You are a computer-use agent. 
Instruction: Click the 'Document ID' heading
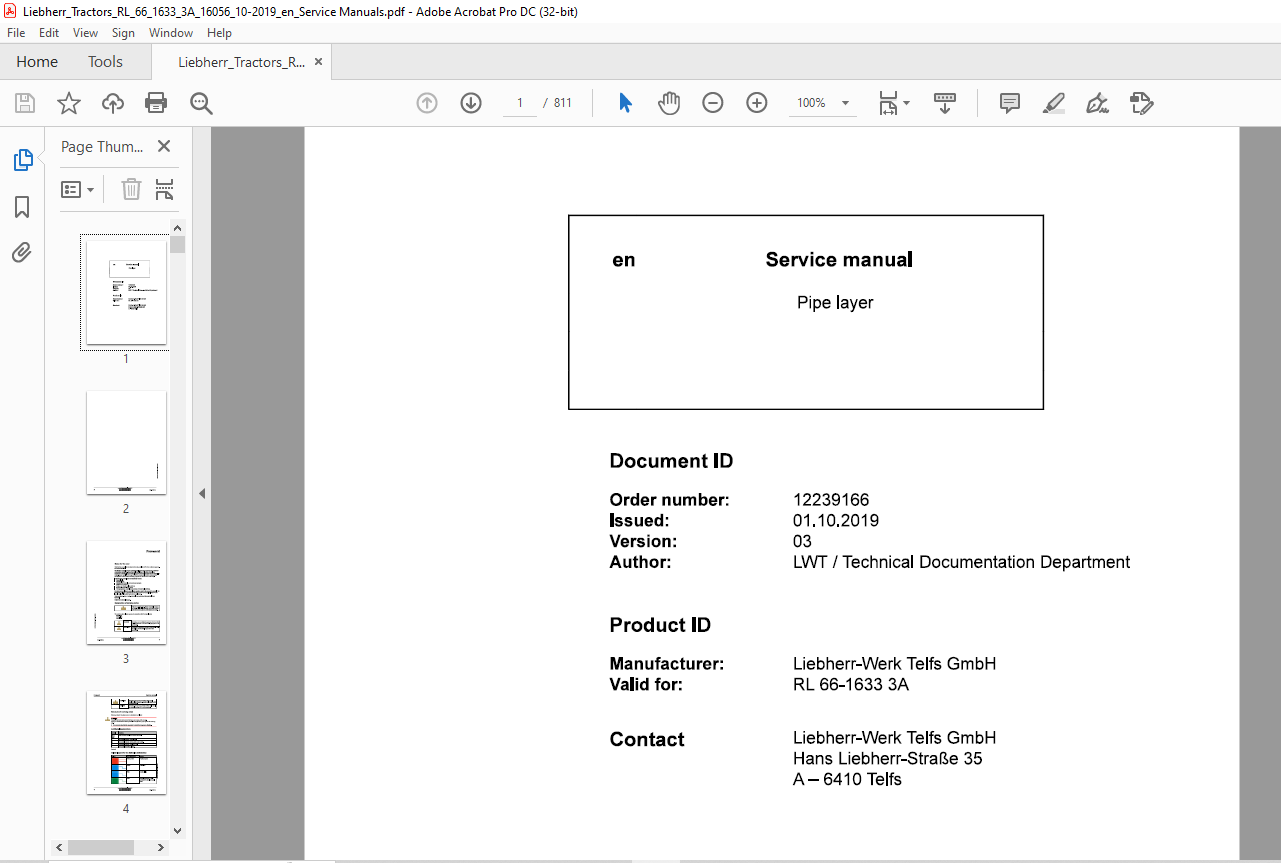click(671, 461)
